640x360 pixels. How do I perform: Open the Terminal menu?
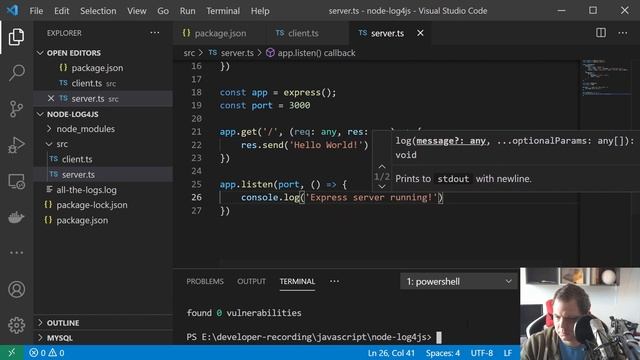(x=223, y=11)
